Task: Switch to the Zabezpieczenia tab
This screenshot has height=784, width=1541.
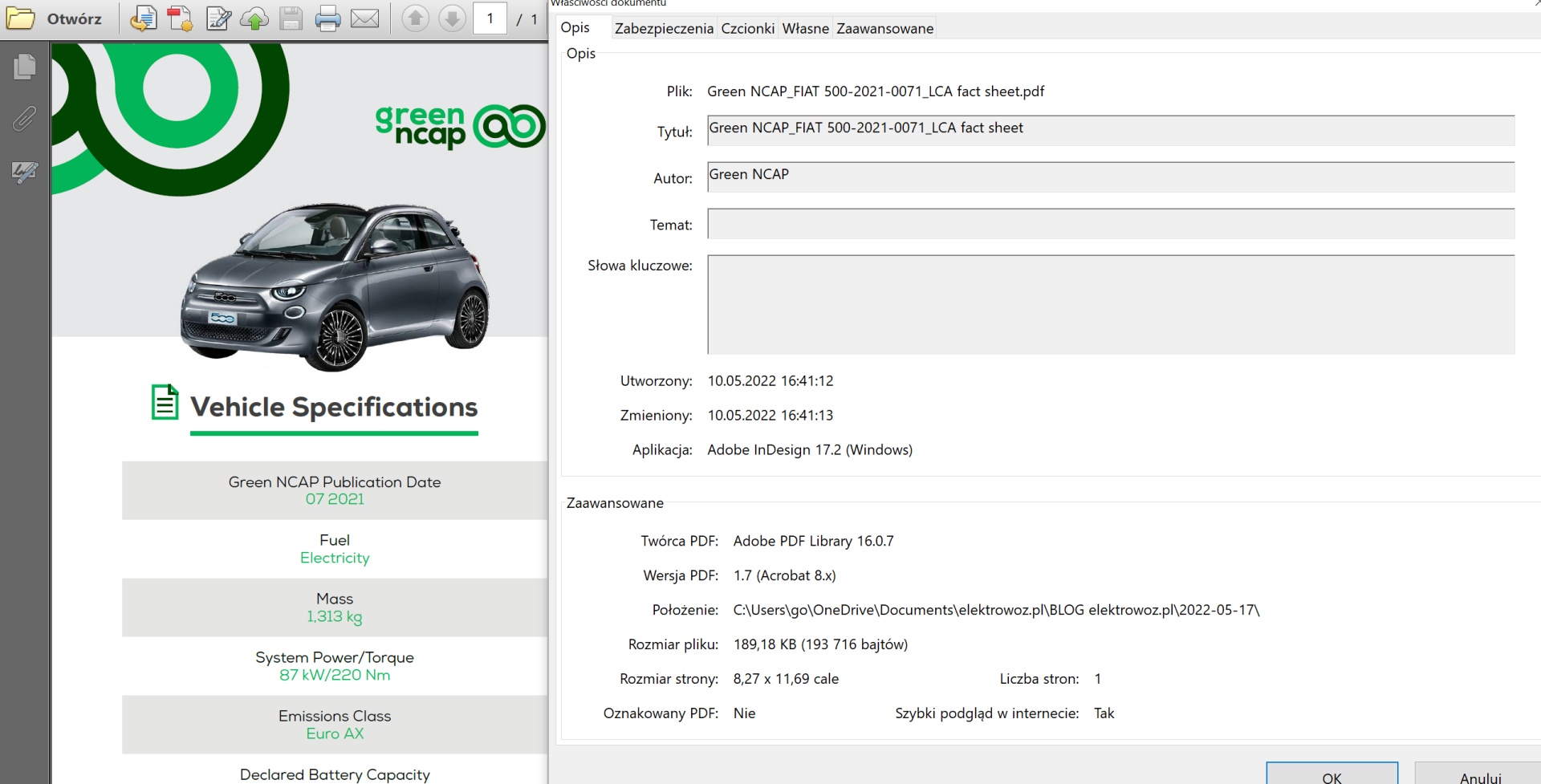Action: click(x=664, y=28)
